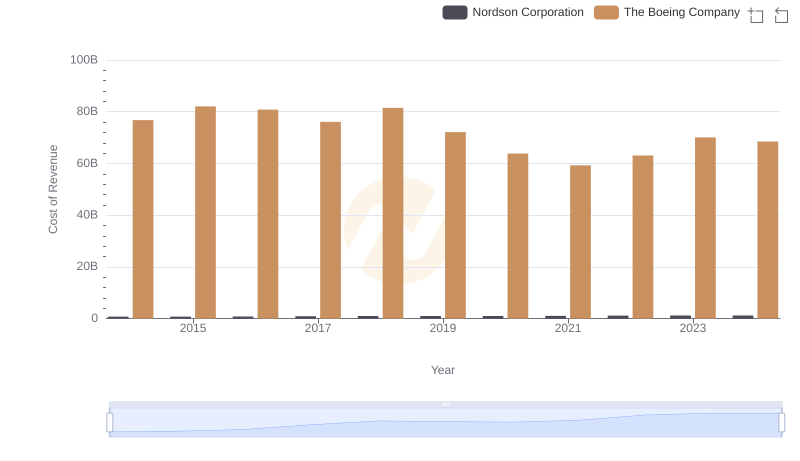This screenshot has width=800, height=461.
Task: Click the 20B y-axis label
Action: (87, 266)
